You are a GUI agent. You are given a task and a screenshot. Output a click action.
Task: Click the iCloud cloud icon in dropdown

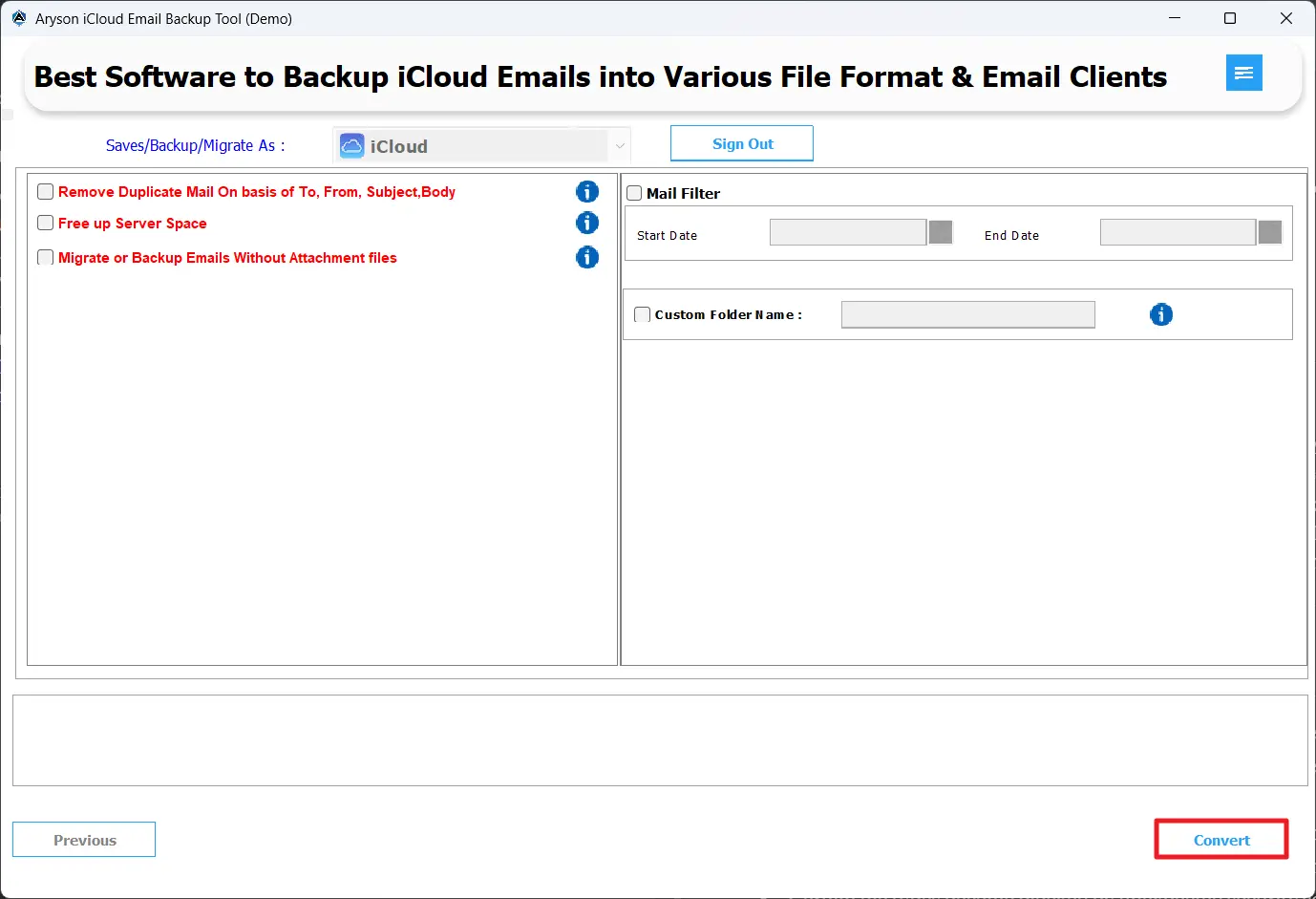pos(352,145)
